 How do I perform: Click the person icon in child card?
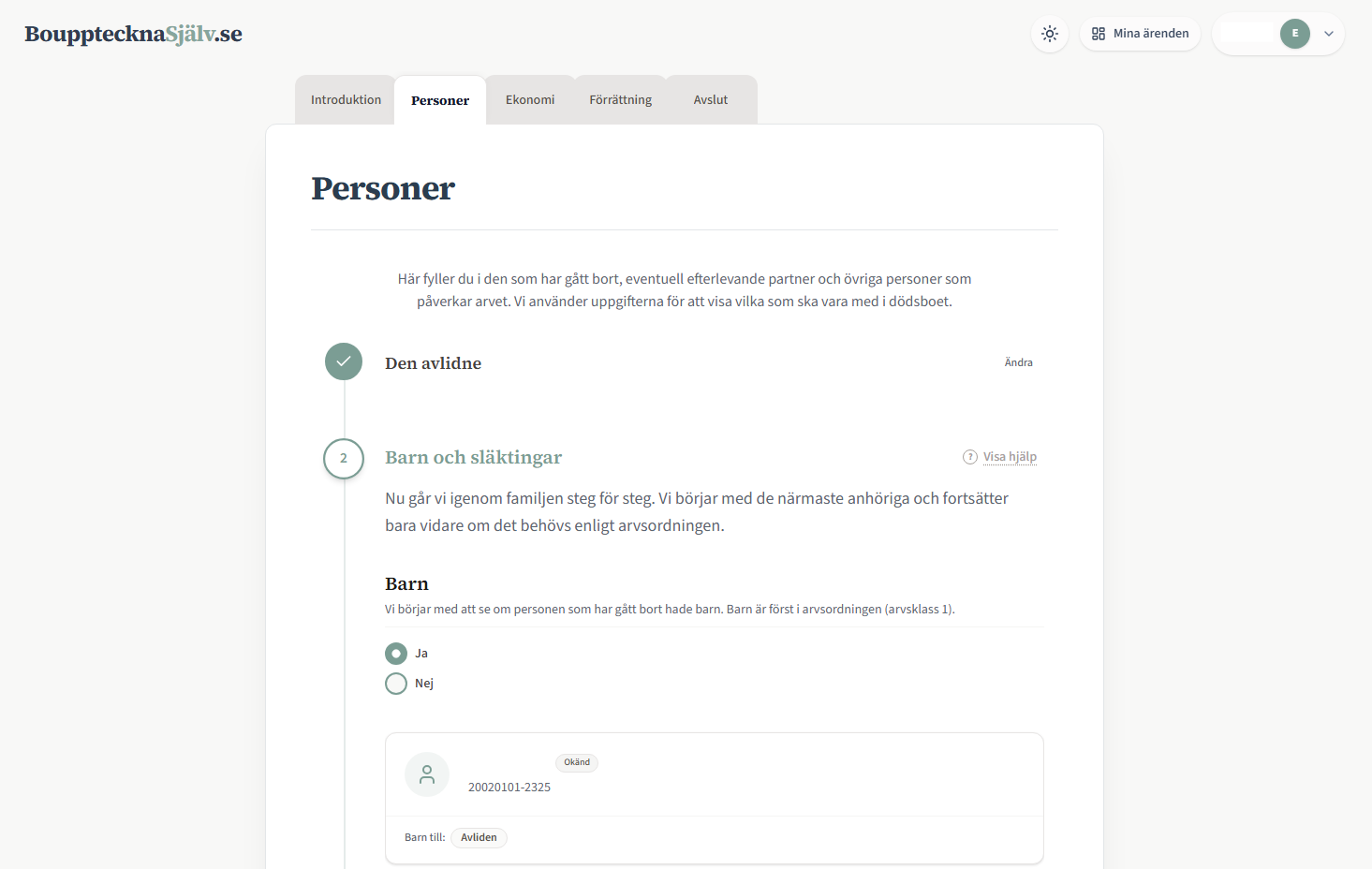click(x=427, y=774)
